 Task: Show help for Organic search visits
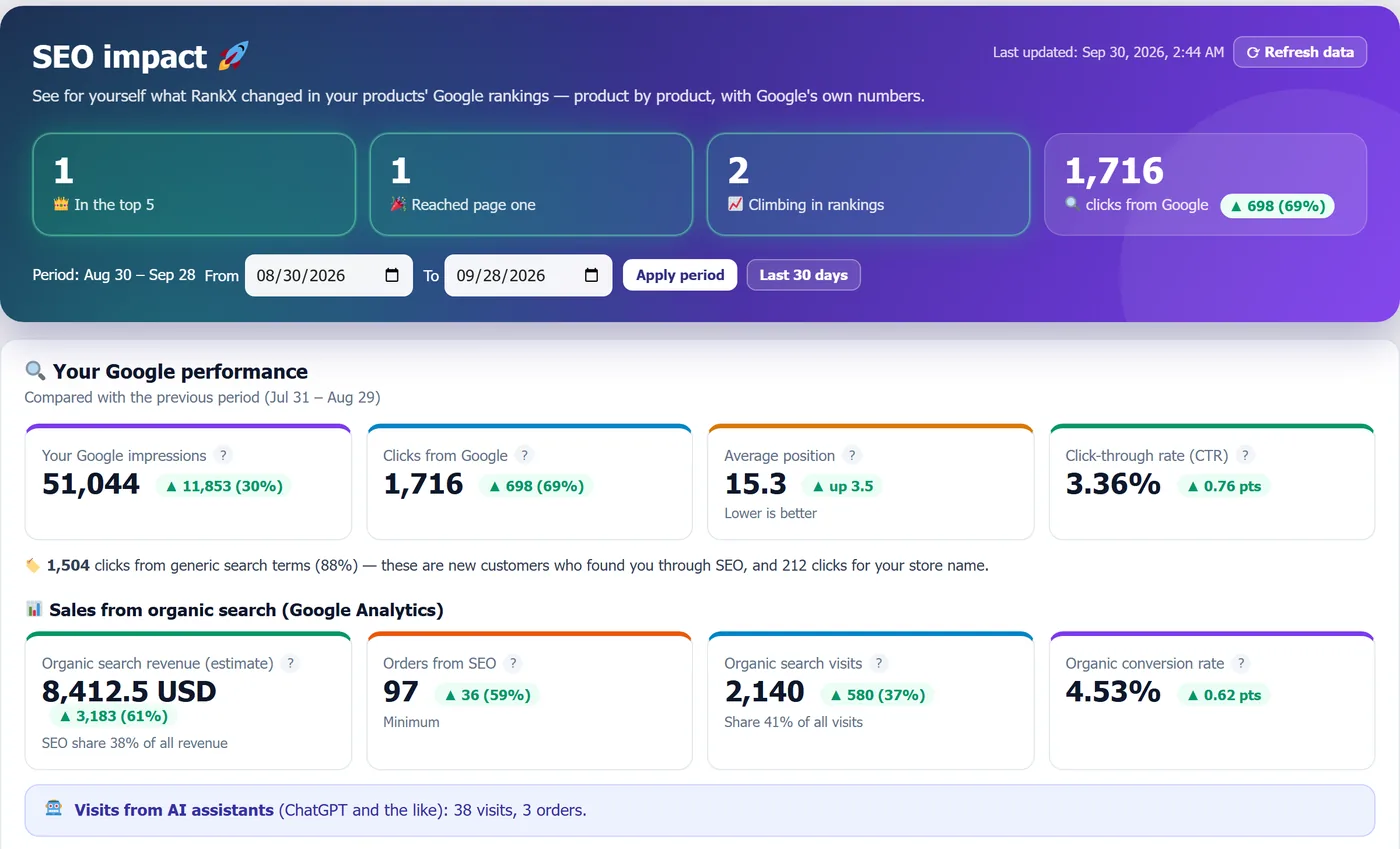coord(879,663)
